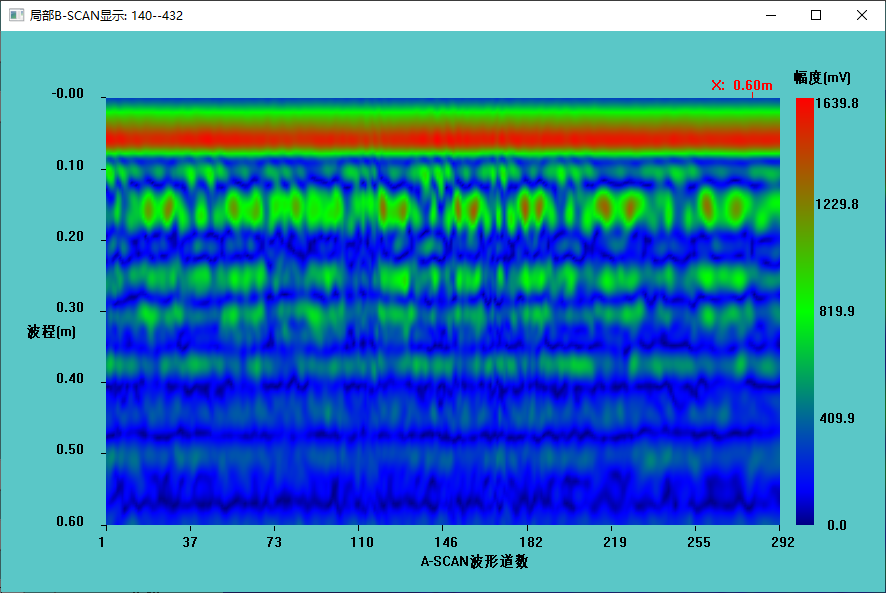Click the 0.30 tick on the depth axis
Viewport: 886px width, 593px height.
(x=69, y=308)
